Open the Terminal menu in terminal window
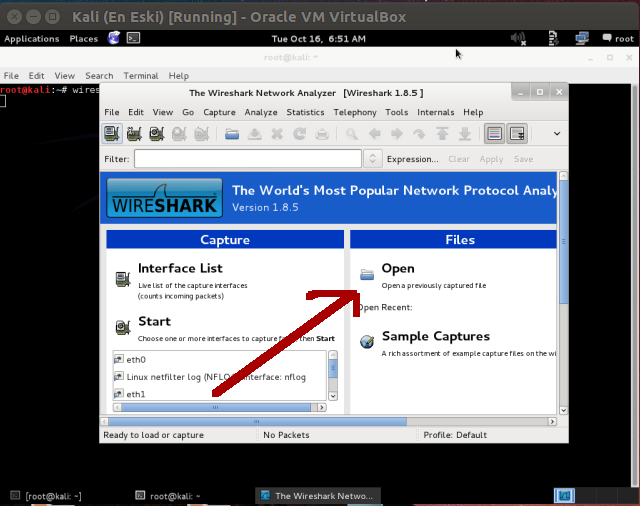 (x=141, y=76)
